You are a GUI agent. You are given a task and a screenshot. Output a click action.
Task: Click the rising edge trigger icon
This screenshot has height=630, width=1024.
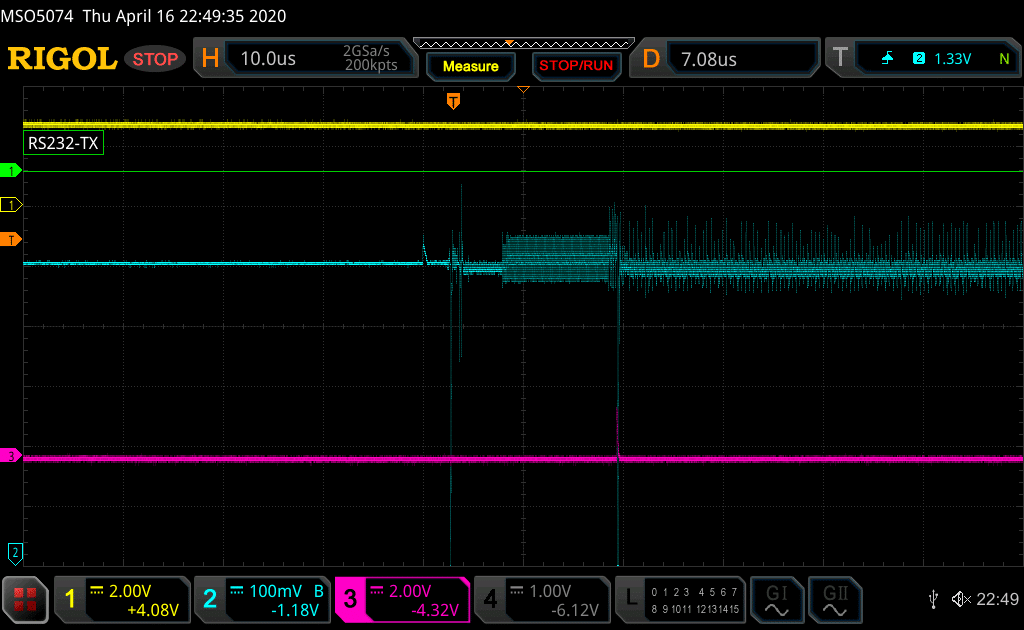point(887,59)
